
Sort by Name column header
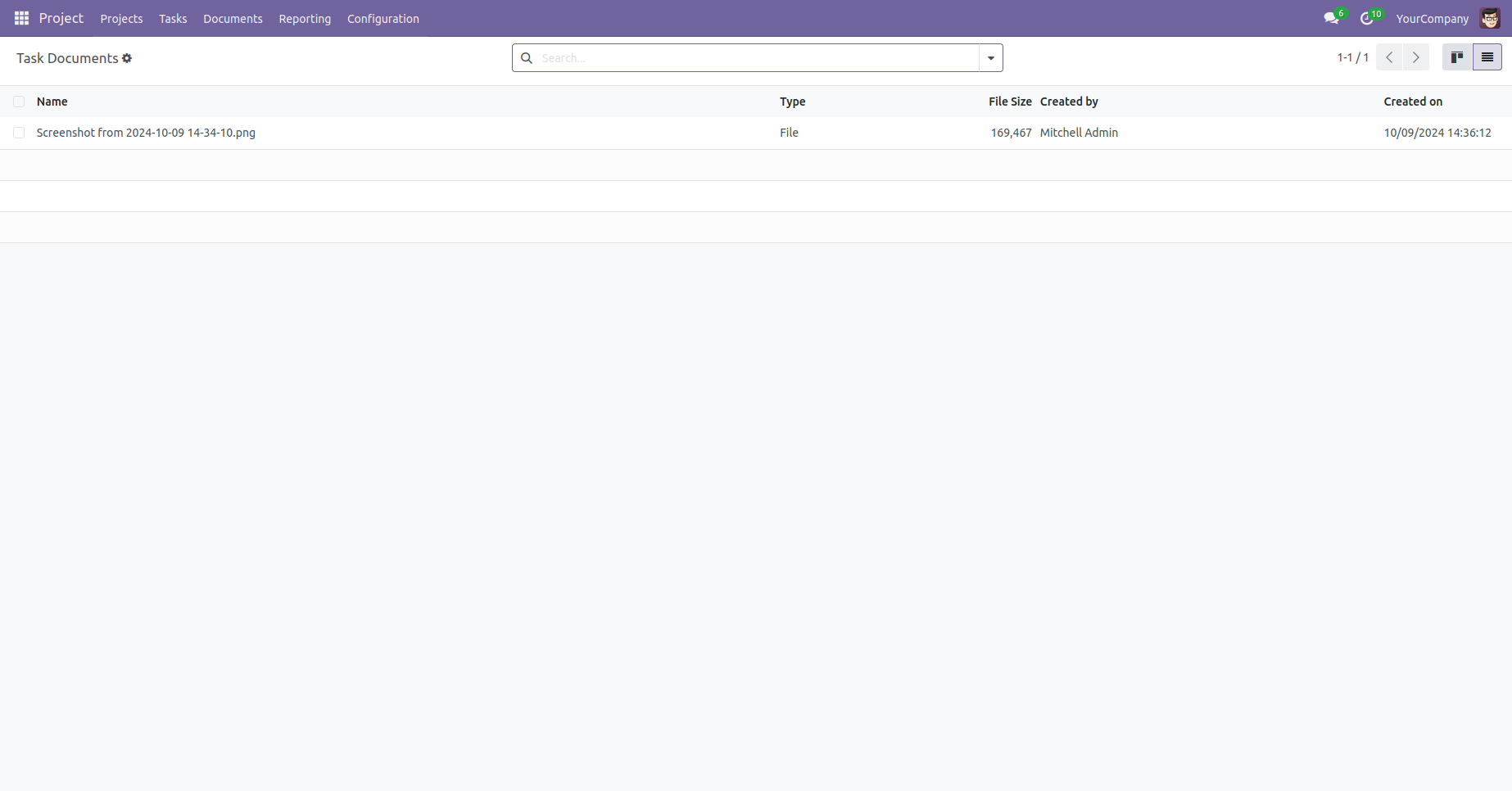click(x=52, y=102)
